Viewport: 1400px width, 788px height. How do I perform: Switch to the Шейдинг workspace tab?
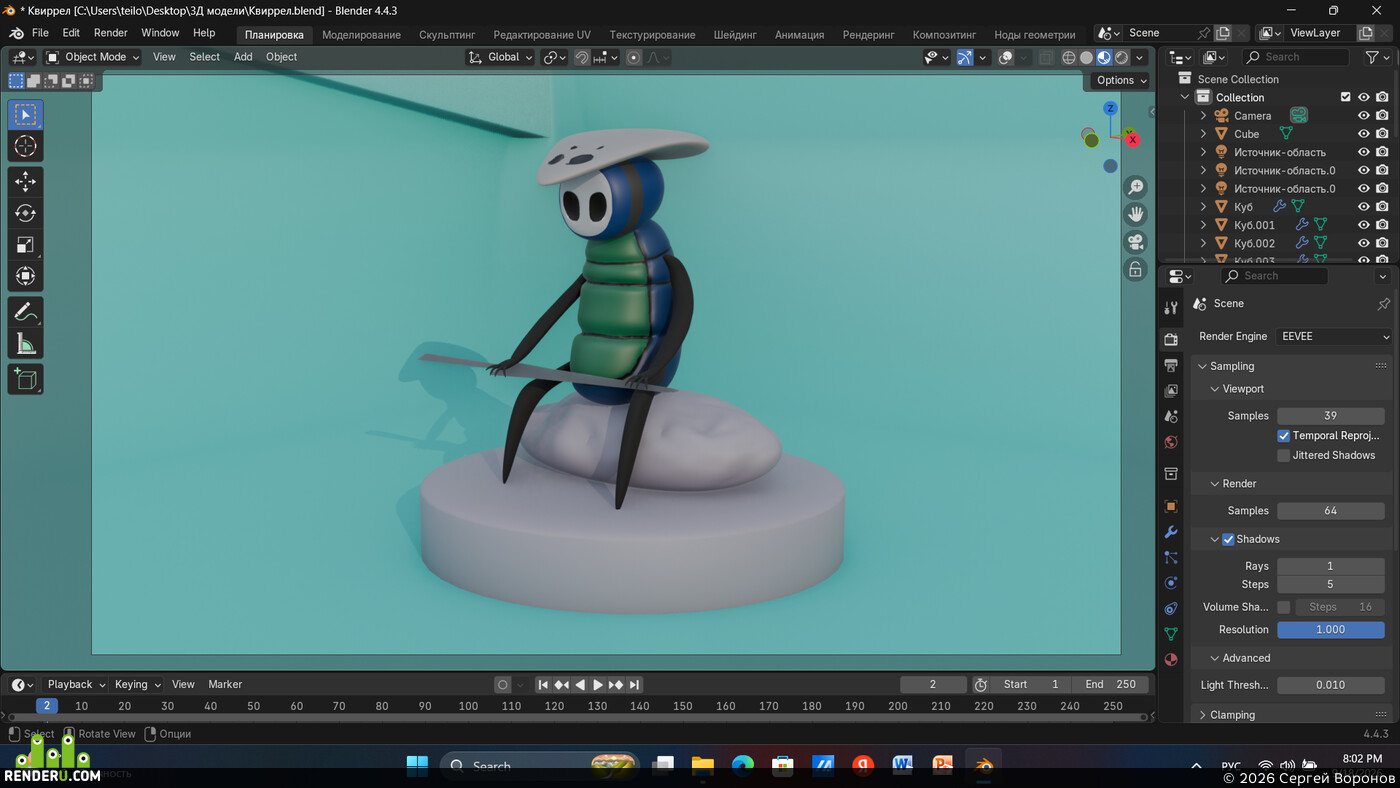point(735,35)
